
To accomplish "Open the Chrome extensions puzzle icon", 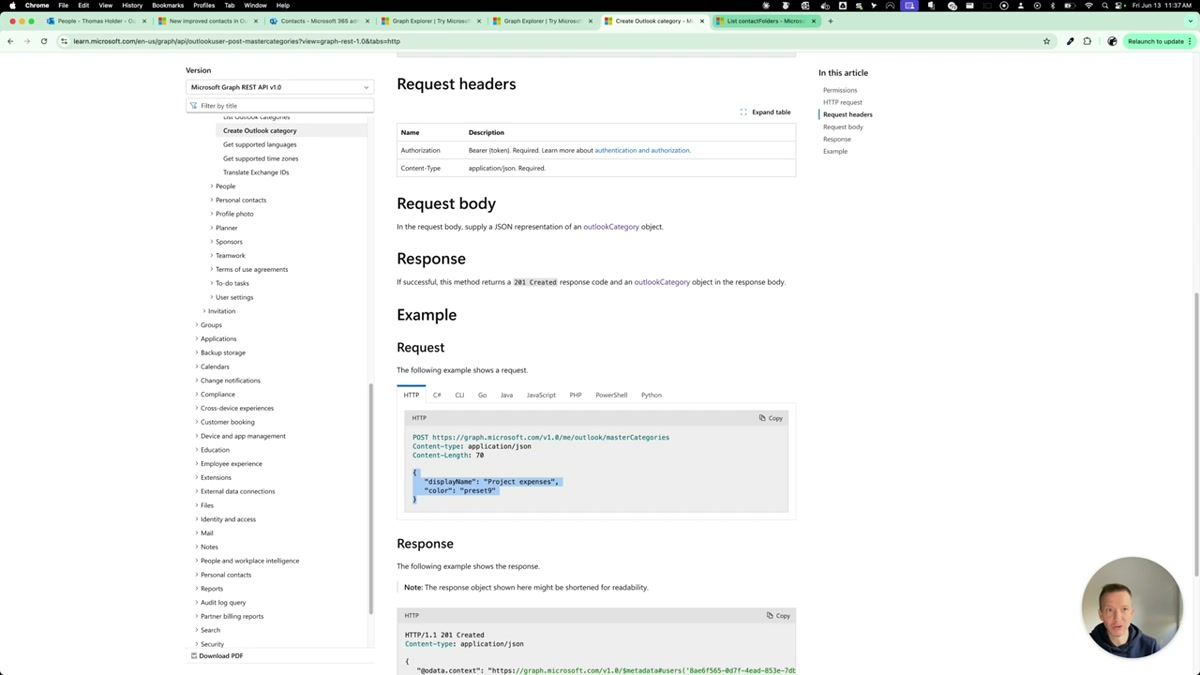I will click(x=1087, y=41).
